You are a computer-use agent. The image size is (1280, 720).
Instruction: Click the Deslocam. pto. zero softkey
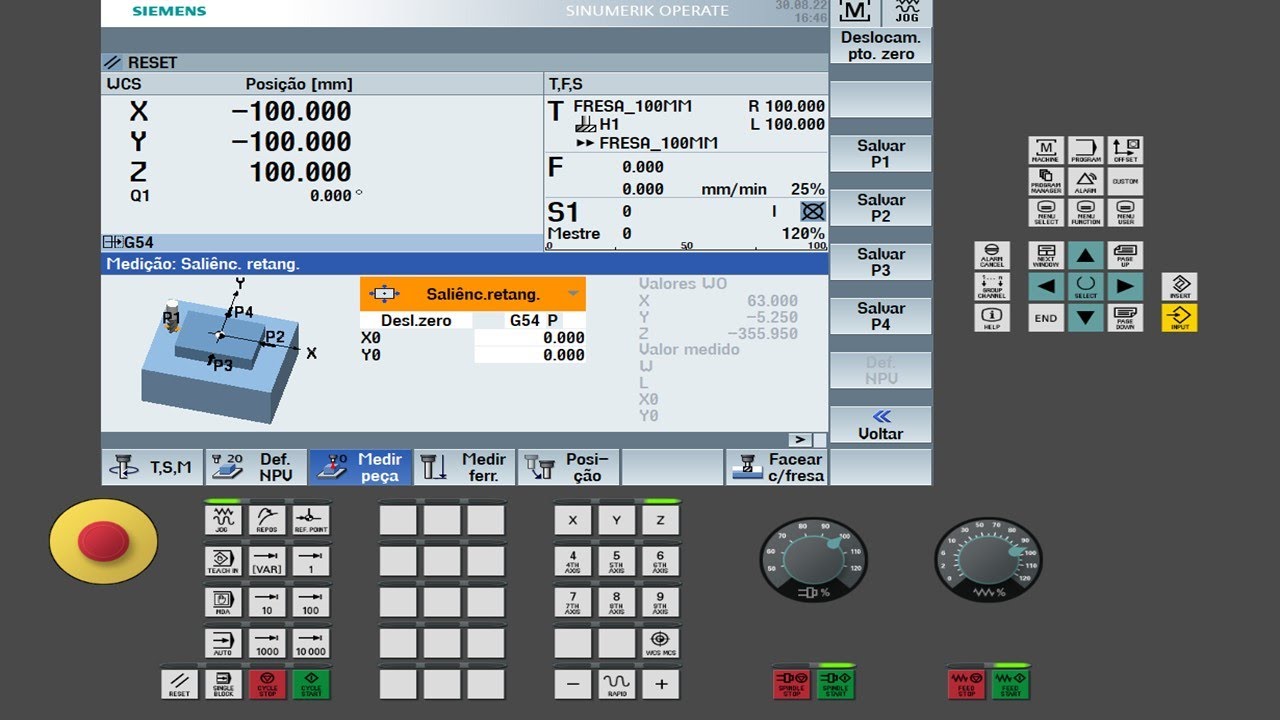tap(880, 46)
